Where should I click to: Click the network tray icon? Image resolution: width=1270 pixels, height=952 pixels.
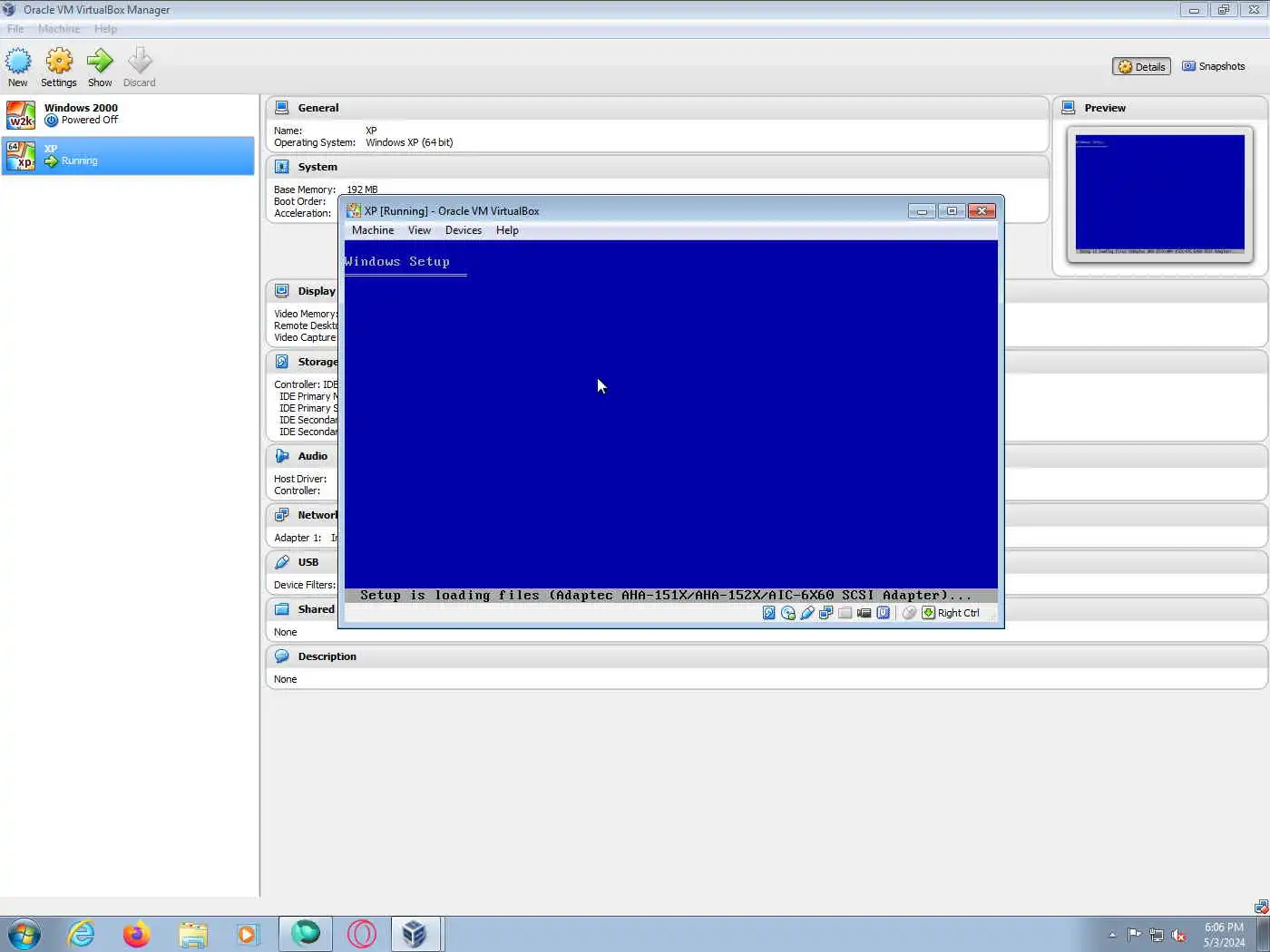pos(1157,935)
